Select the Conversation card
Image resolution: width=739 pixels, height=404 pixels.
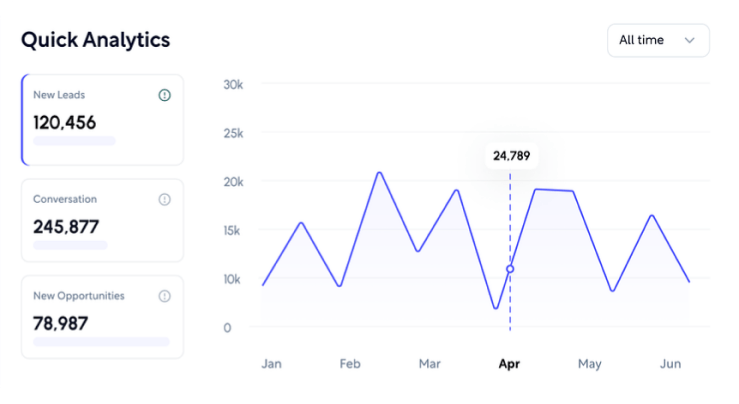click(103, 221)
